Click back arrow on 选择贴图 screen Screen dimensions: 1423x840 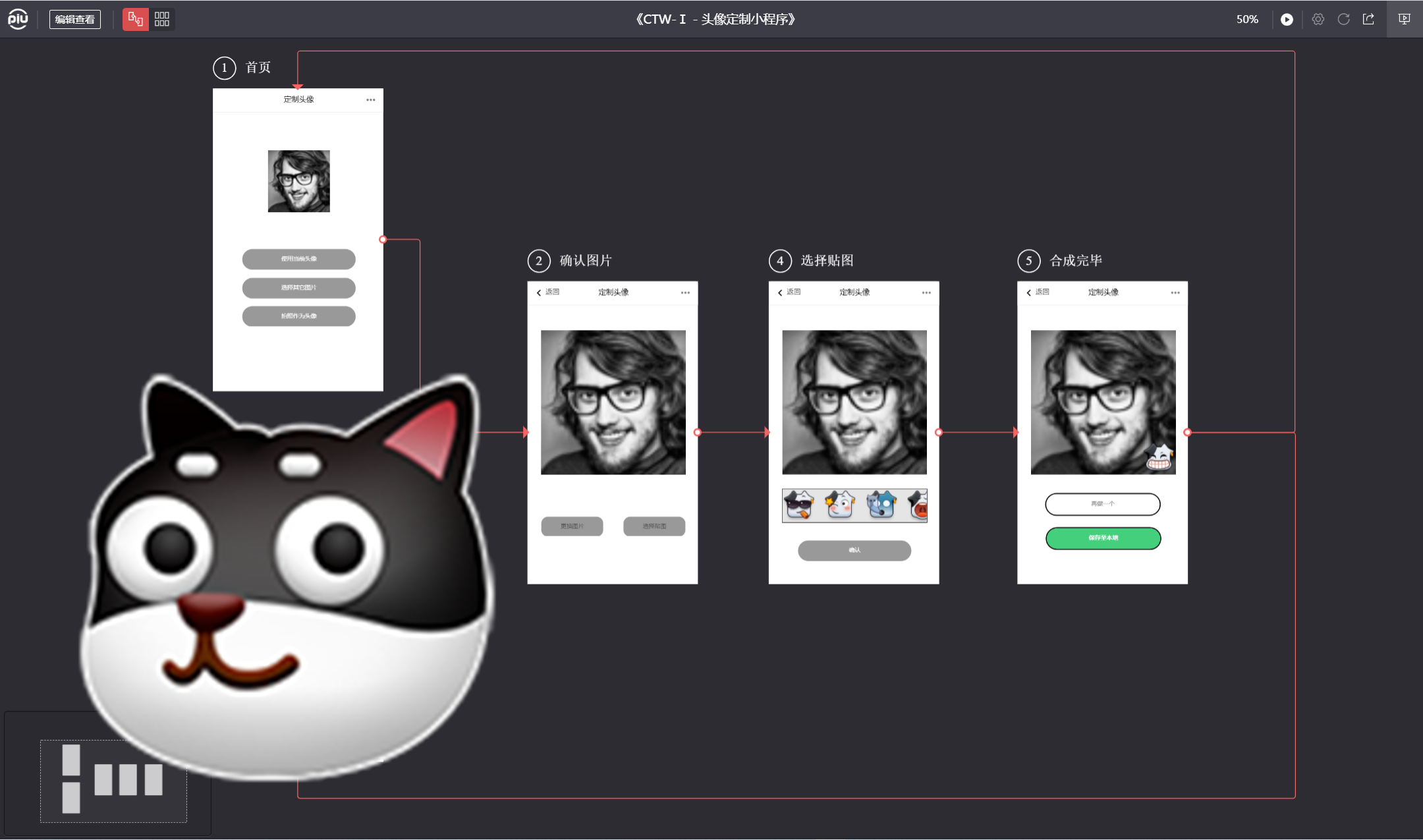[780, 293]
